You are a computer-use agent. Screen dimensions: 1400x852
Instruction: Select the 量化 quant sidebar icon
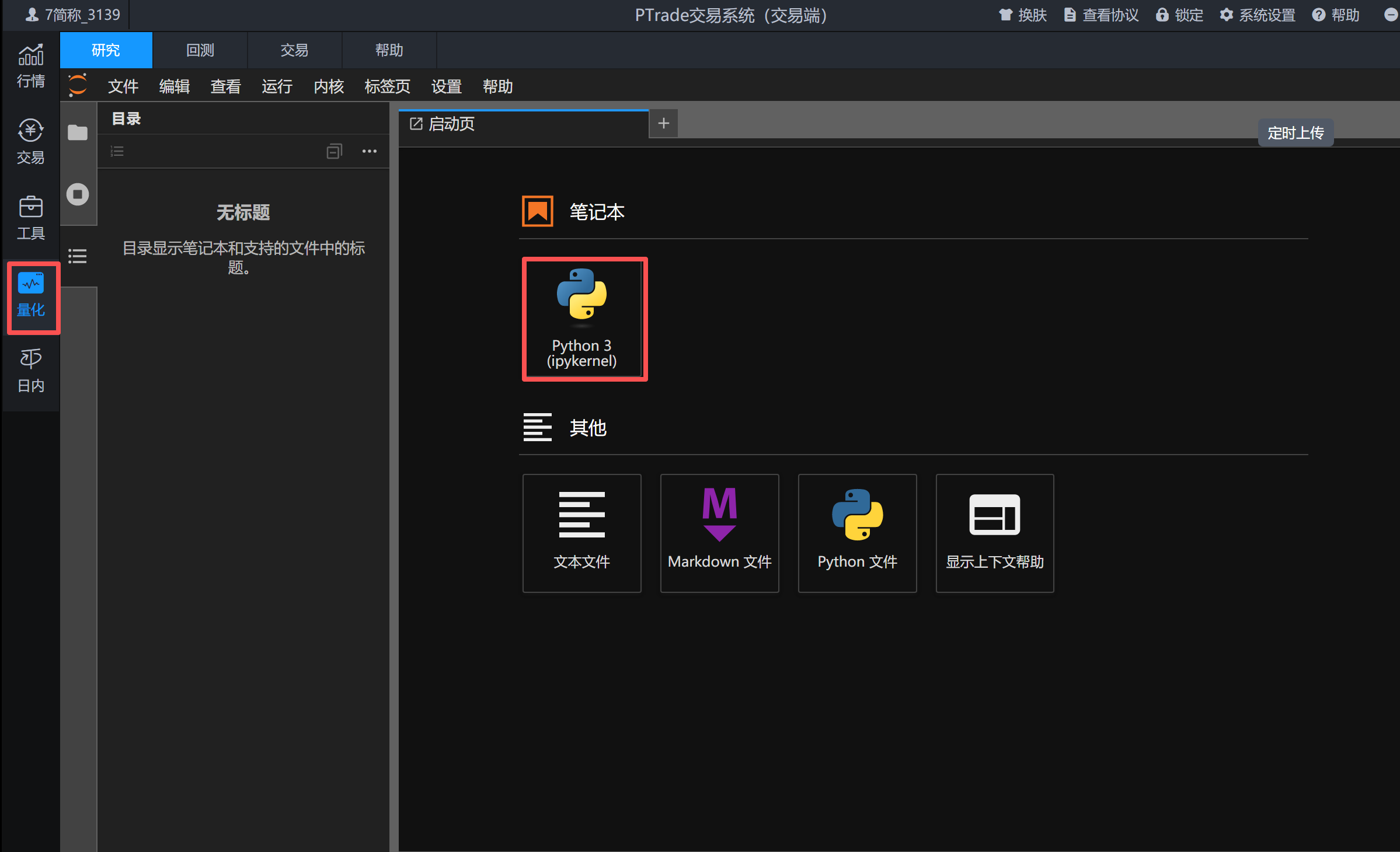pos(31,295)
